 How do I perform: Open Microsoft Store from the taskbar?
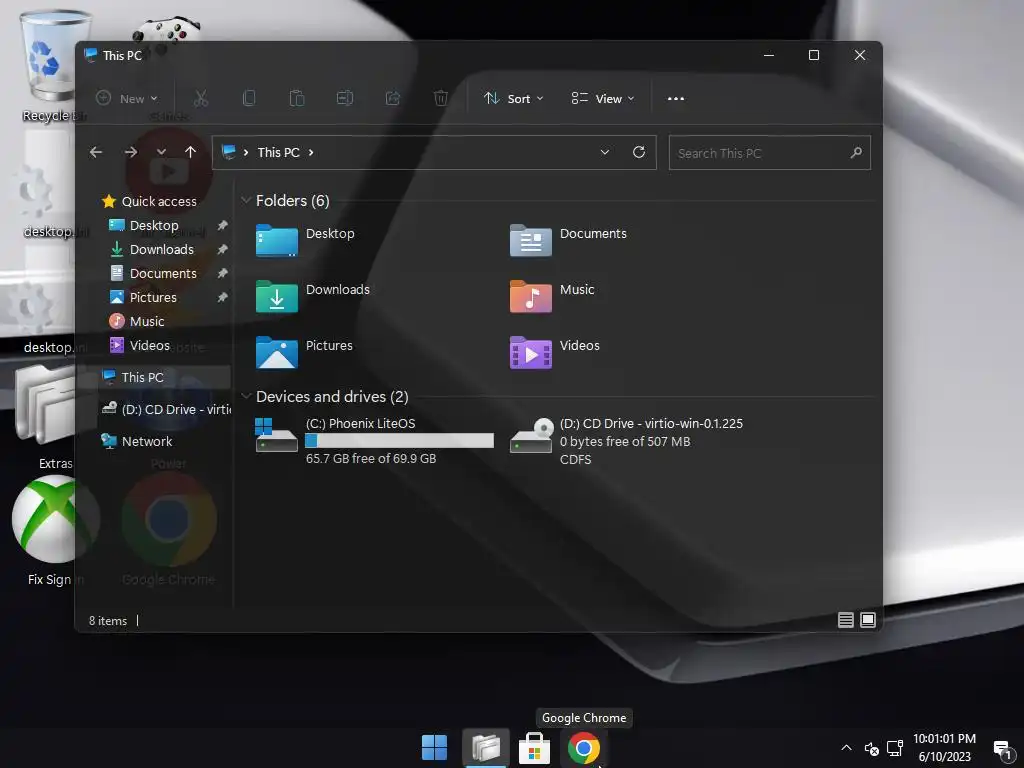coord(534,748)
